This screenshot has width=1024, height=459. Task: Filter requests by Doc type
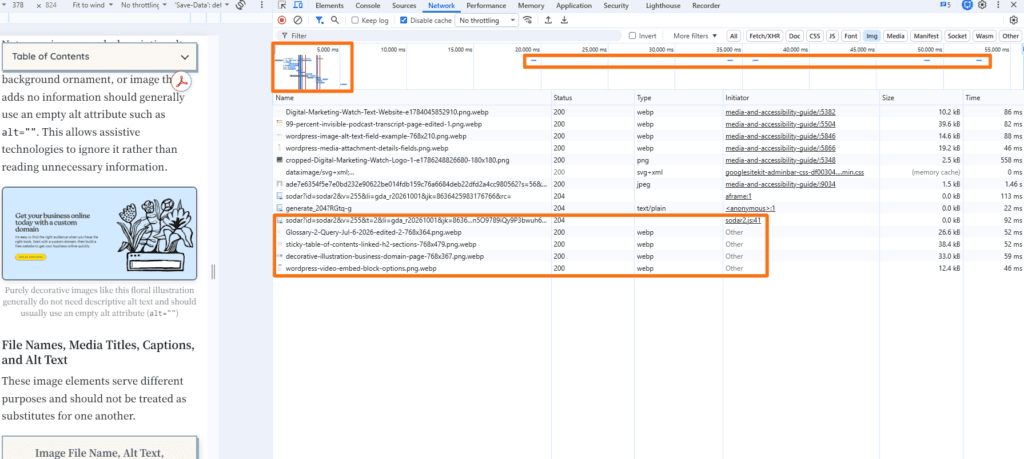[x=794, y=36]
